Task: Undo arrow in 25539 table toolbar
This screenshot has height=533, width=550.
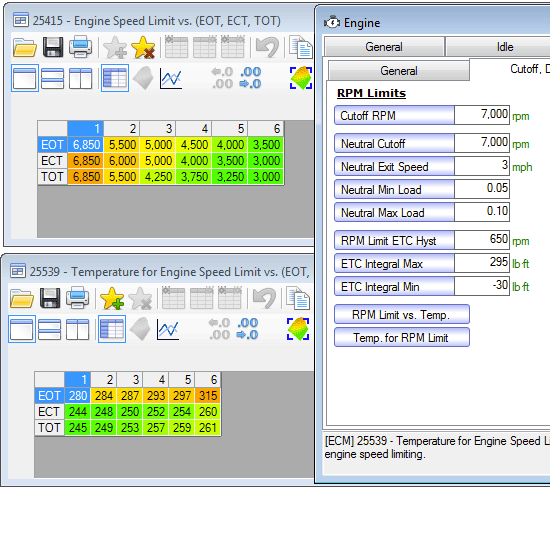Action: click(x=264, y=298)
